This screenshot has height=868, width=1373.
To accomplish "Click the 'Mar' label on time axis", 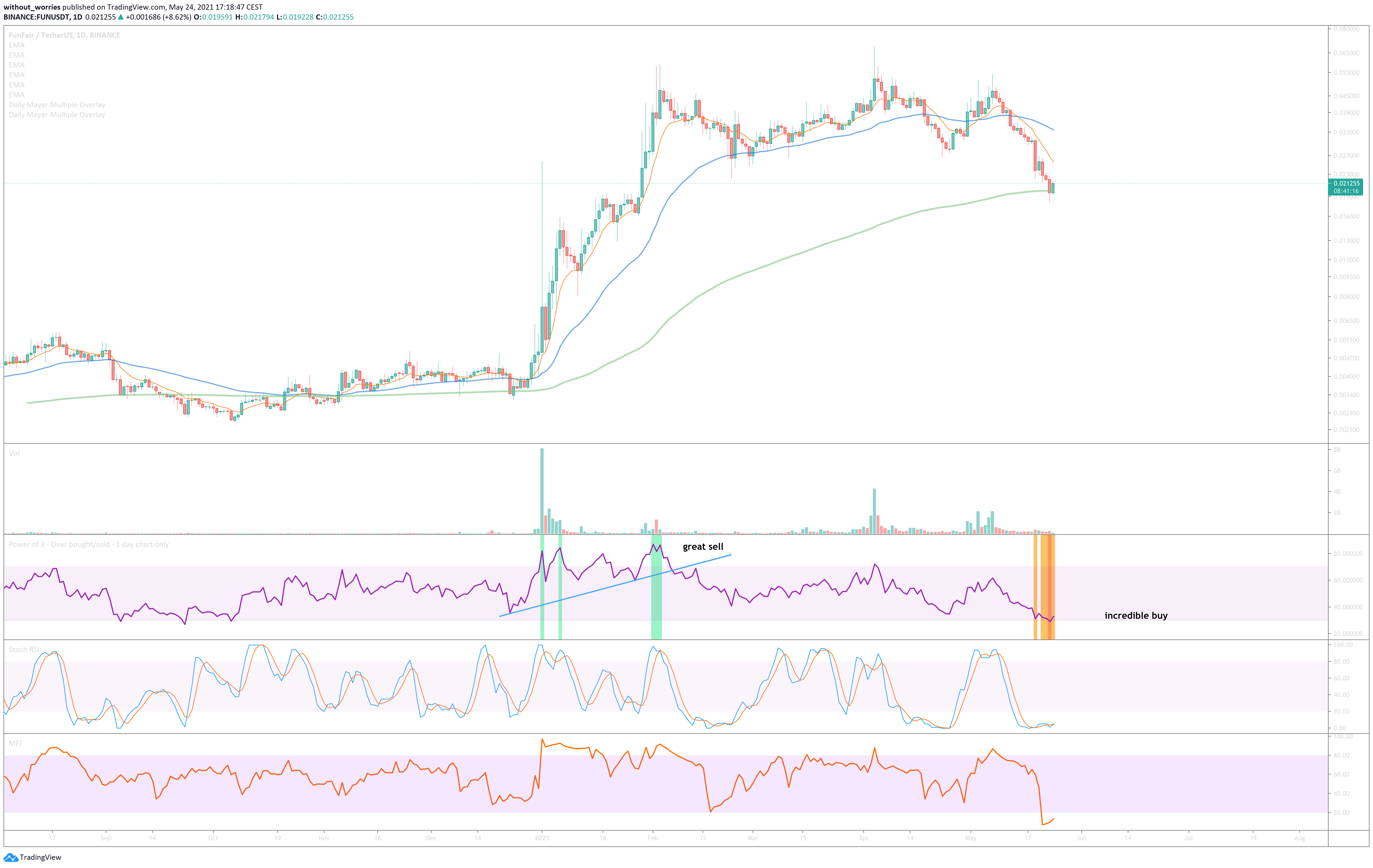I will tap(753, 838).
